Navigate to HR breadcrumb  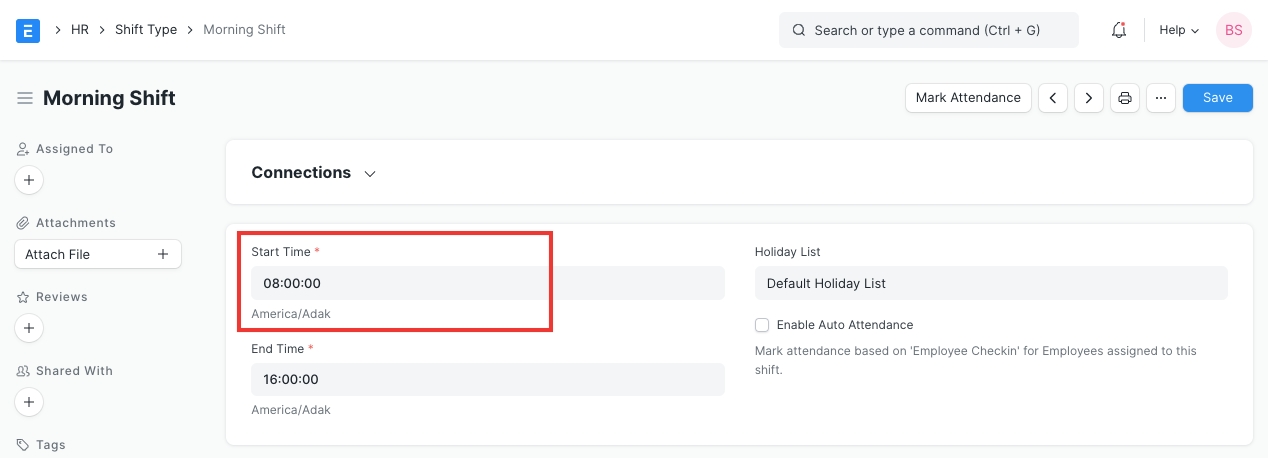click(x=80, y=30)
